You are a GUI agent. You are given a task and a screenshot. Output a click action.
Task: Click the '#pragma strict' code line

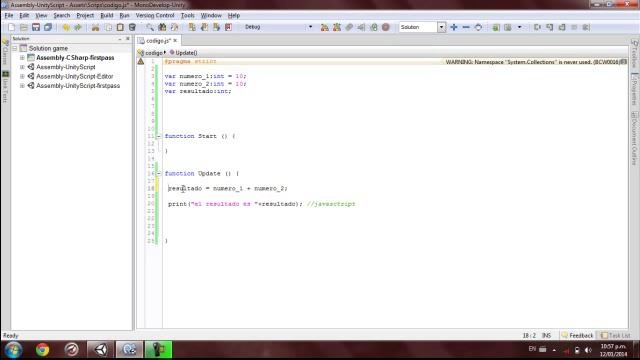190,61
